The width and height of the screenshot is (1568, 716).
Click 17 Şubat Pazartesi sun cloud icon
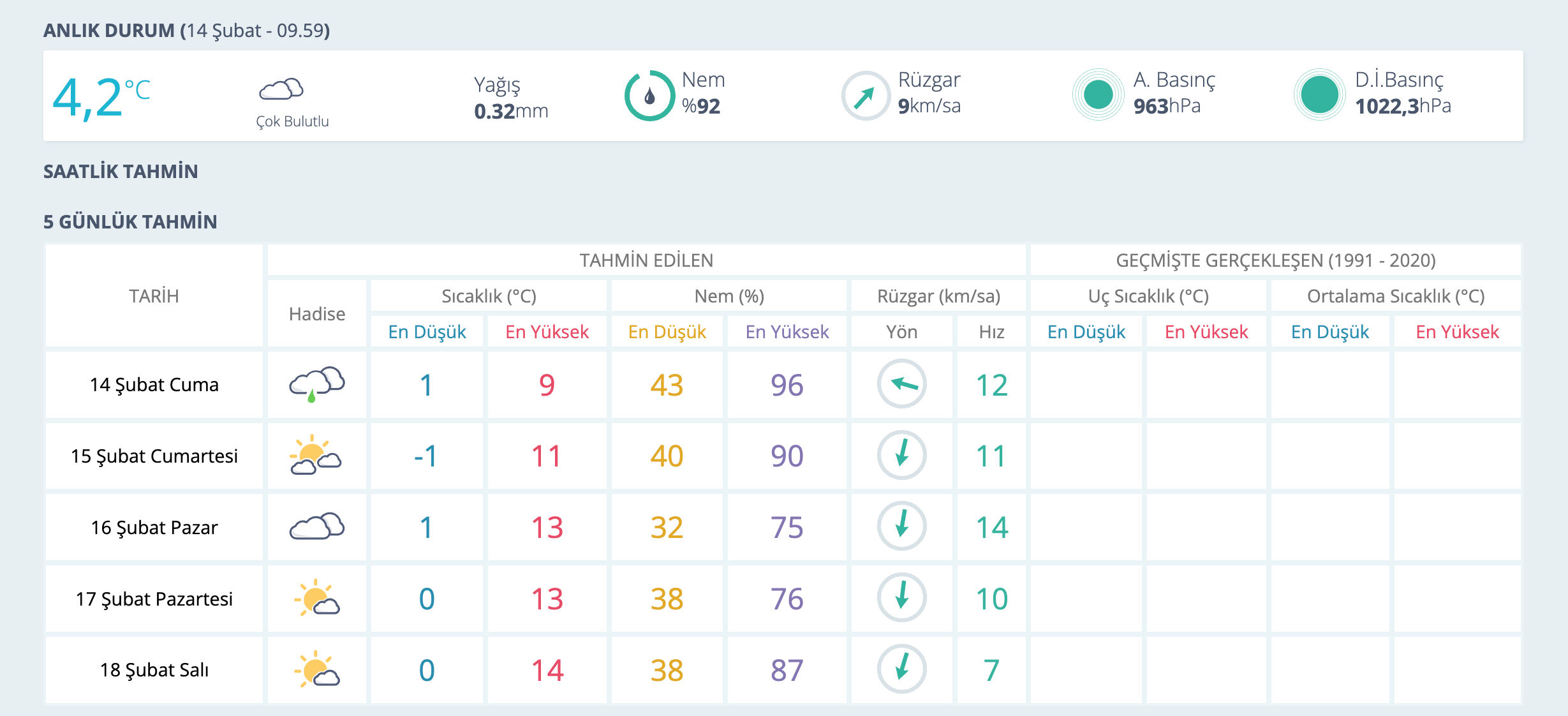316,598
